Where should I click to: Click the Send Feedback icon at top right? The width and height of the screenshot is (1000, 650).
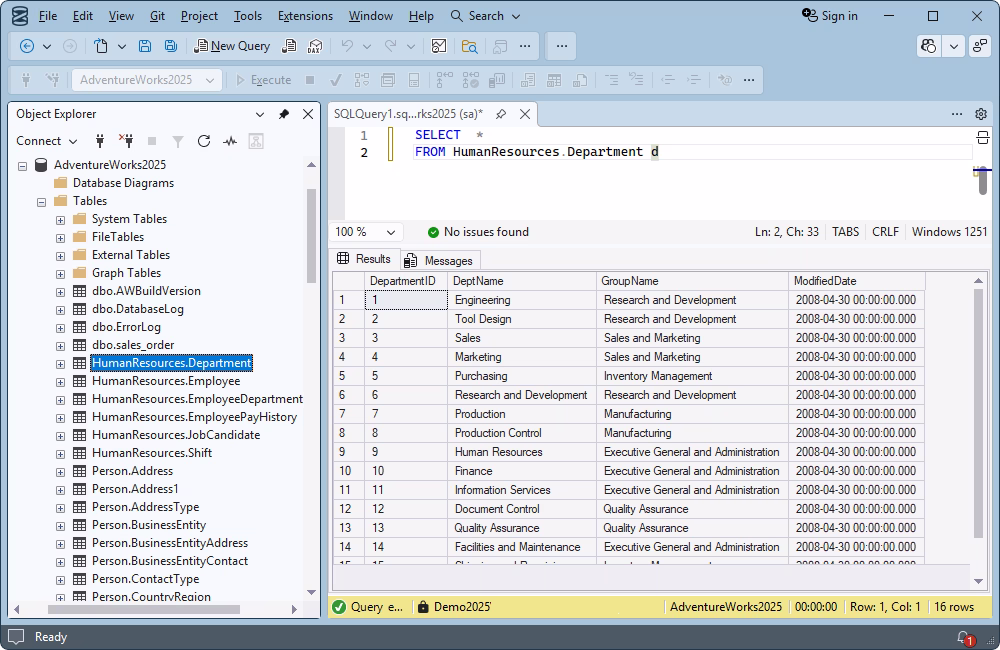(979, 46)
